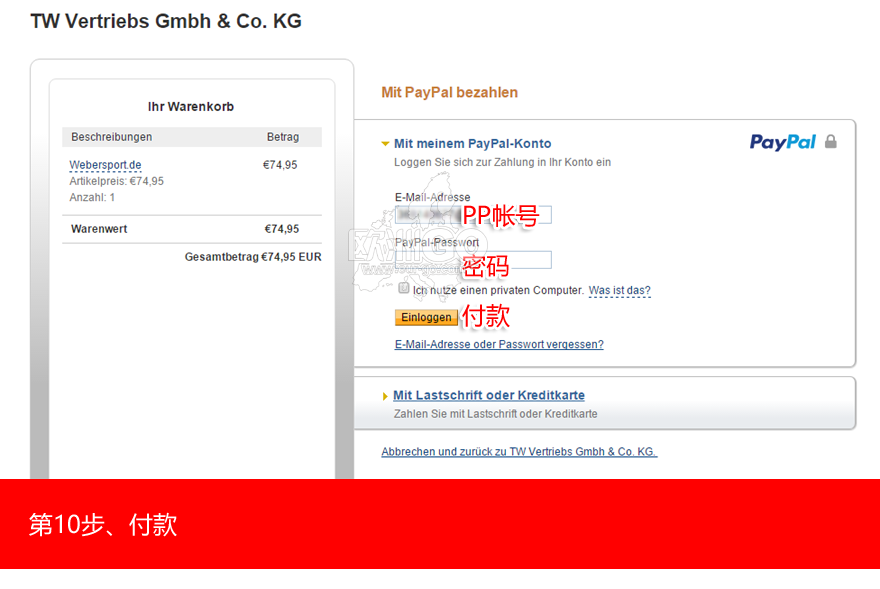Open the Was ist das? link
This screenshot has width=880, height=589.
coord(620,290)
